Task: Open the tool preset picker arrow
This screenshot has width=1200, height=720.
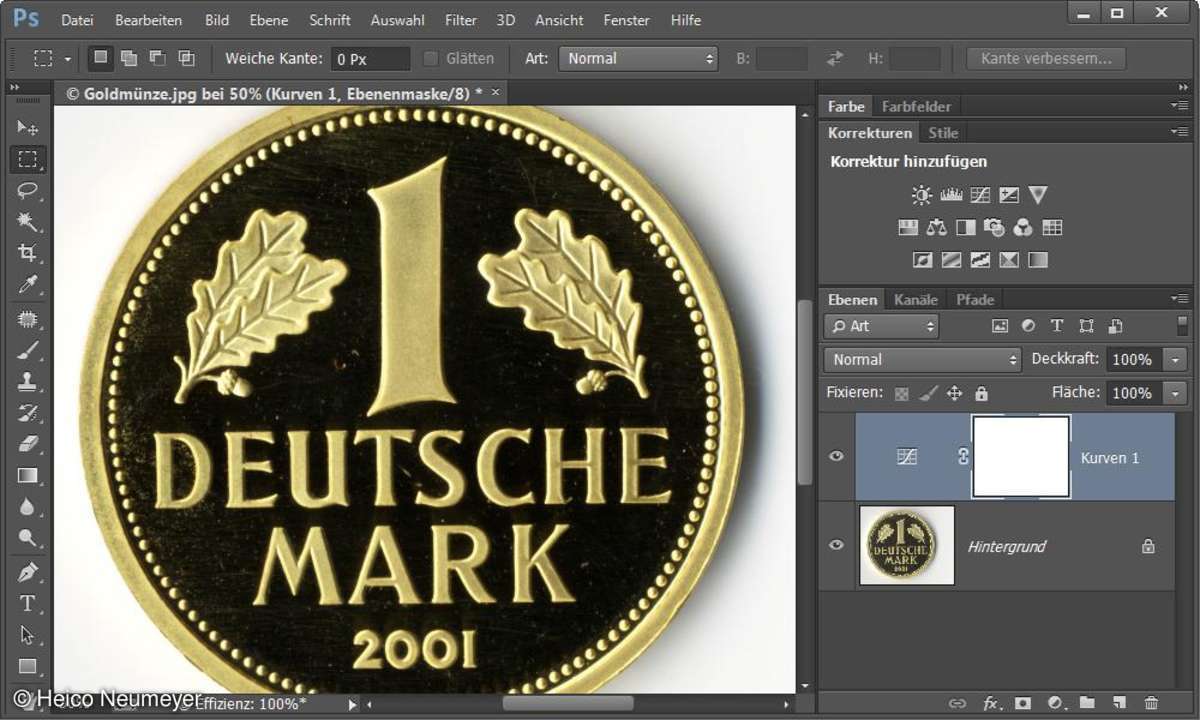Action: [x=68, y=59]
